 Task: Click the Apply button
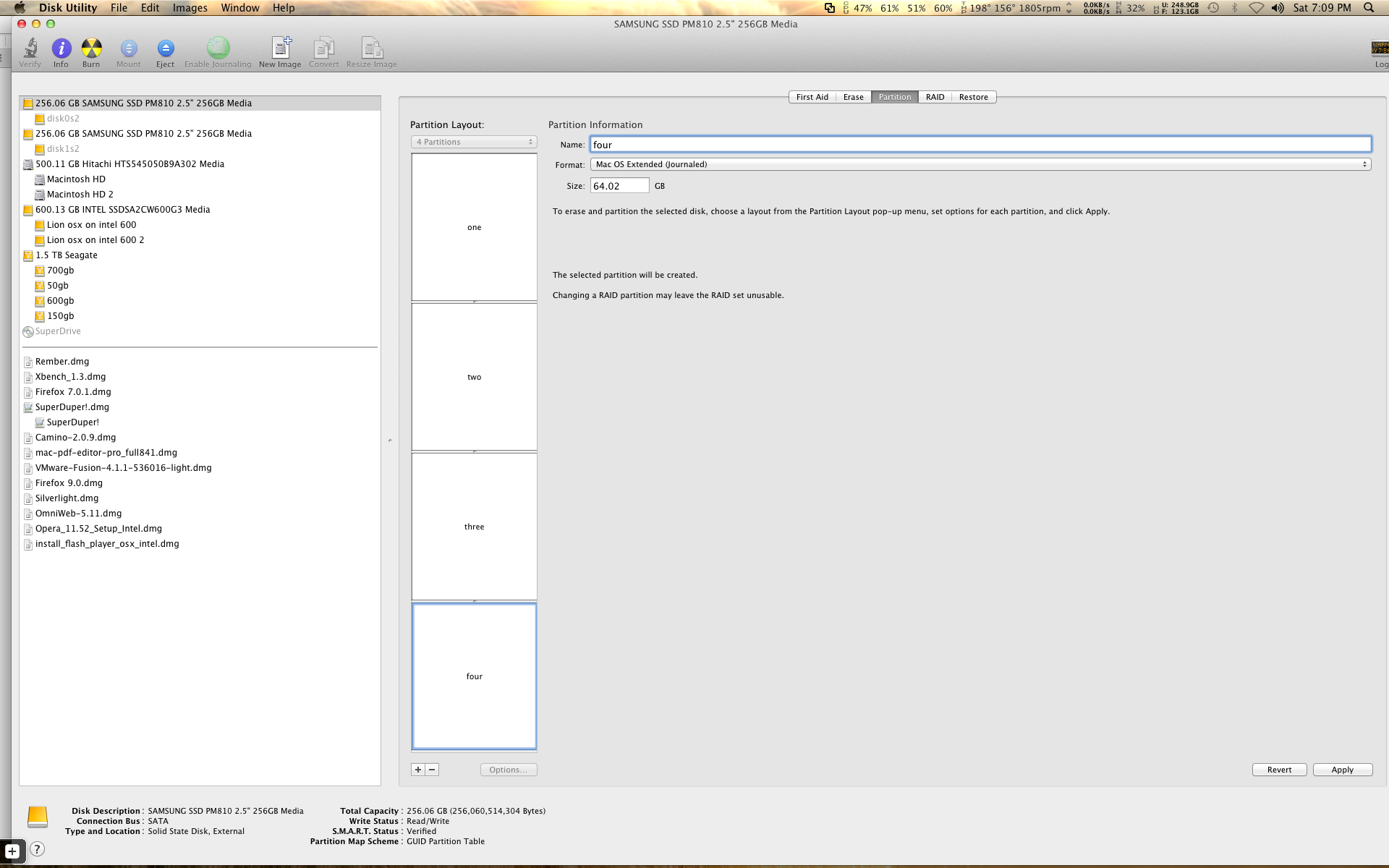[1342, 770]
